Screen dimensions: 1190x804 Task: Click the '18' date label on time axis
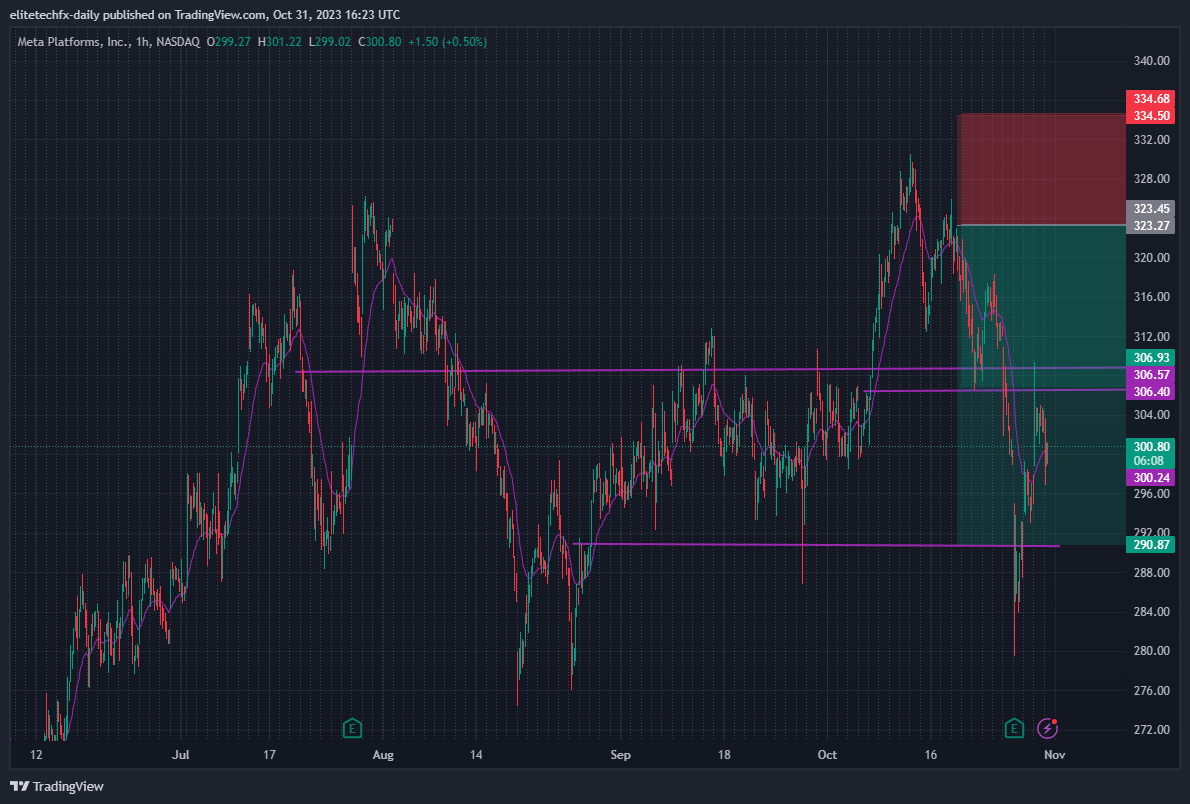click(x=724, y=755)
